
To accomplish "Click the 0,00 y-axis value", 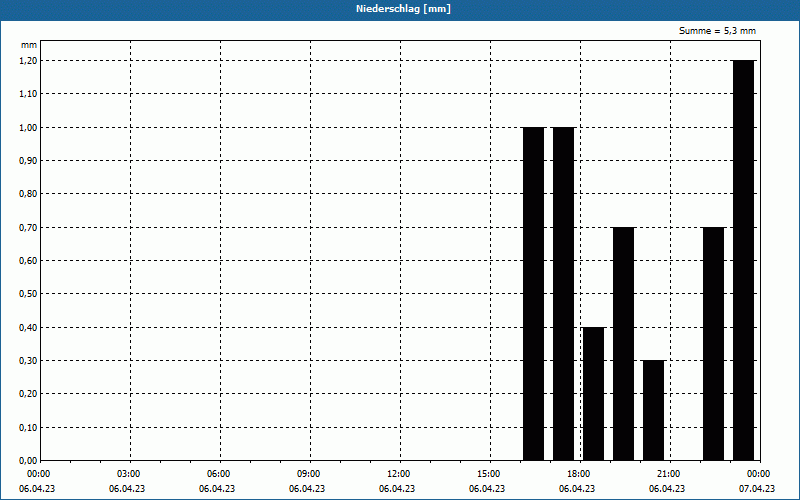I will coord(28,461).
